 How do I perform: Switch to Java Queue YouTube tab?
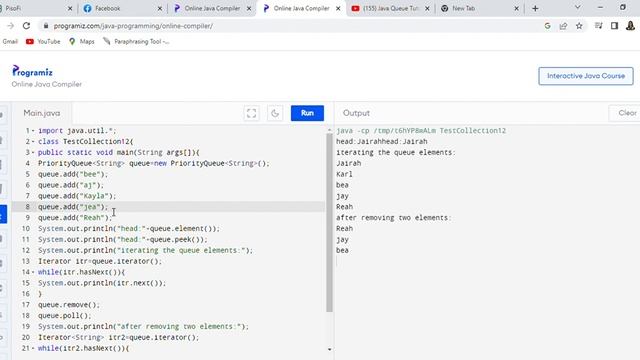pyautogui.click(x=391, y=8)
